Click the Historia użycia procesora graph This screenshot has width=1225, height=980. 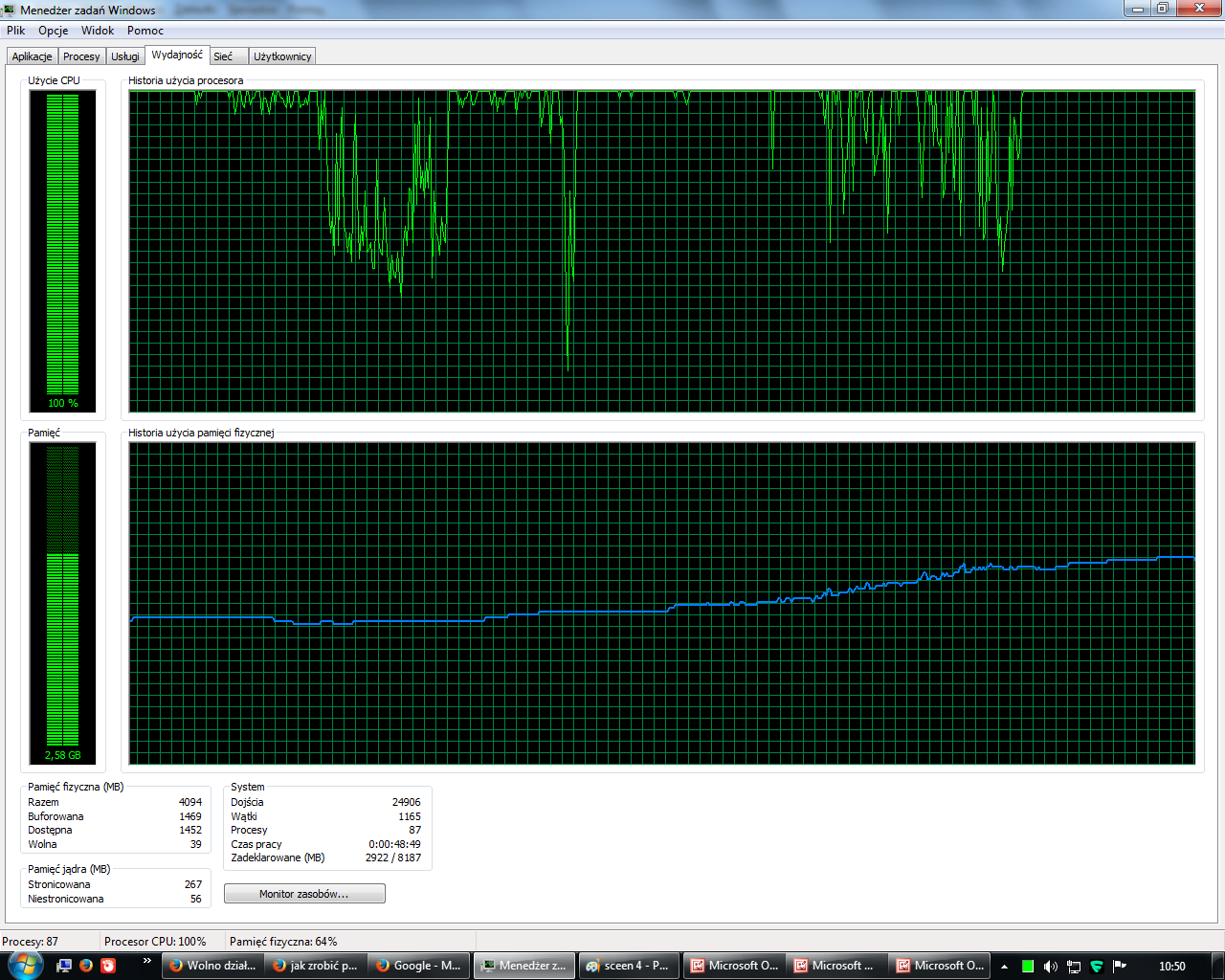click(662, 252)
